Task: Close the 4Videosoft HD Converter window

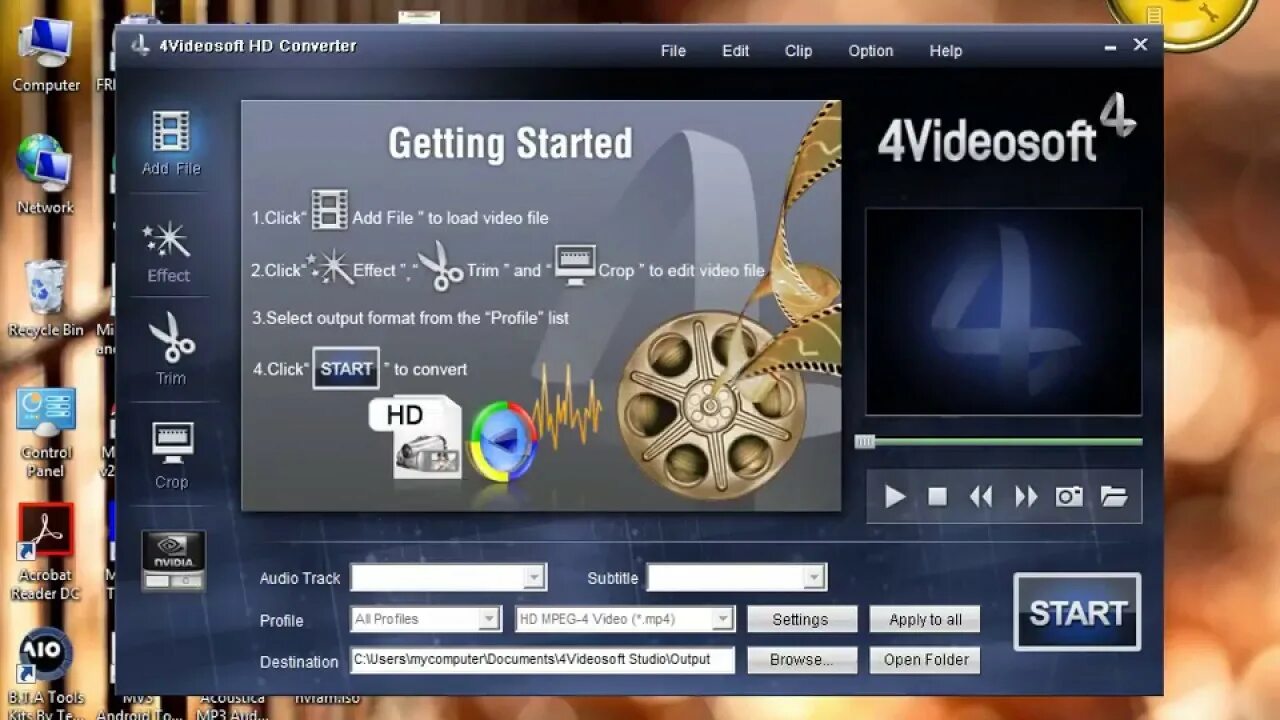Action: pos(1140,45)
